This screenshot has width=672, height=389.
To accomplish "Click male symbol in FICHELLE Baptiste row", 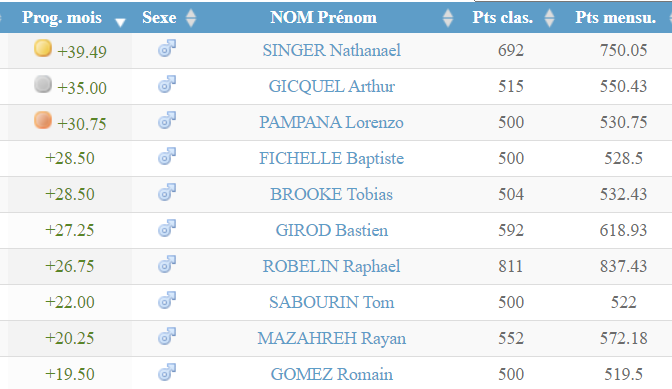I will 167,156.
